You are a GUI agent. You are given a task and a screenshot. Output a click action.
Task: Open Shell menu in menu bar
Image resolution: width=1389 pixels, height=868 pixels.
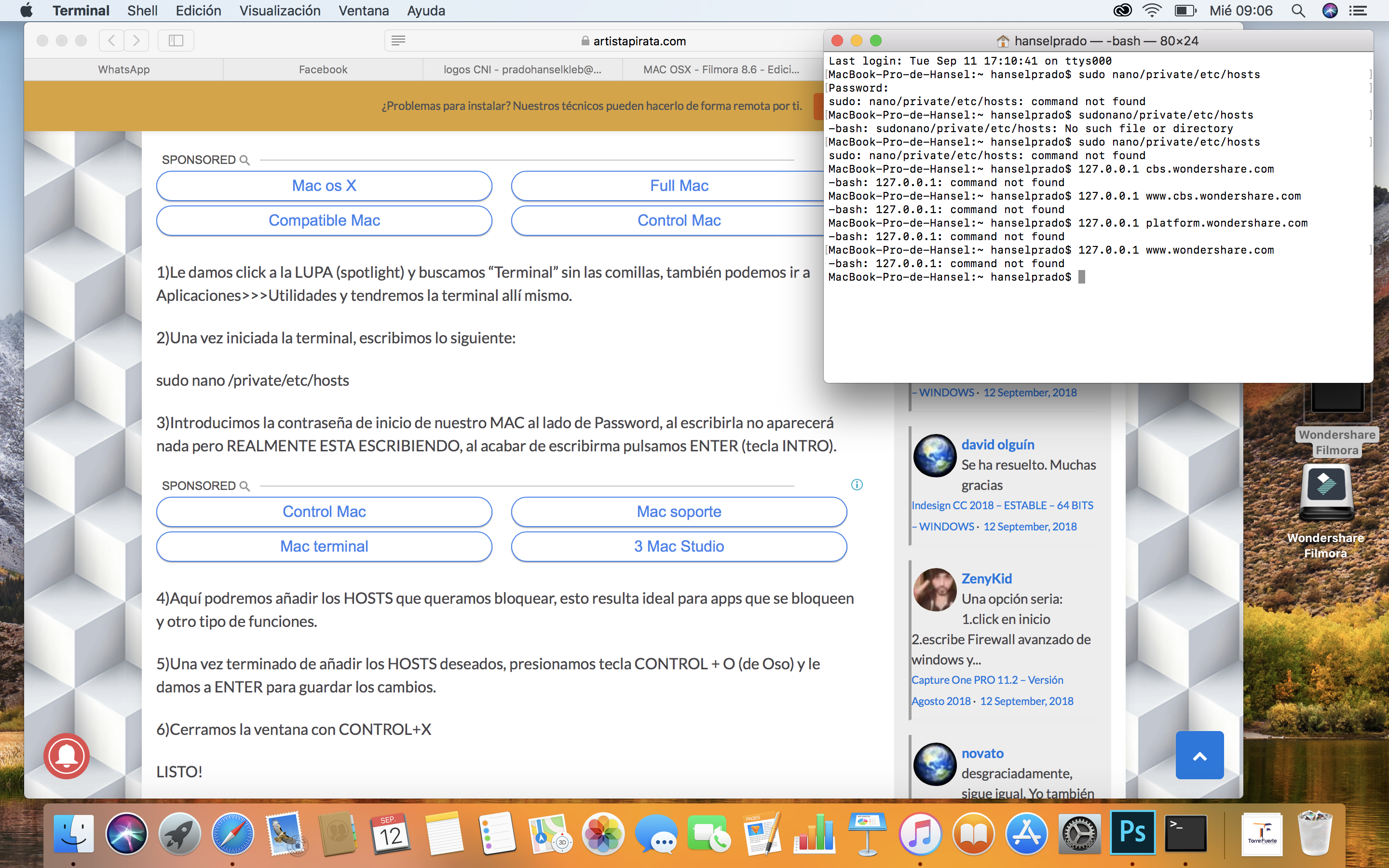click(142, 10)
